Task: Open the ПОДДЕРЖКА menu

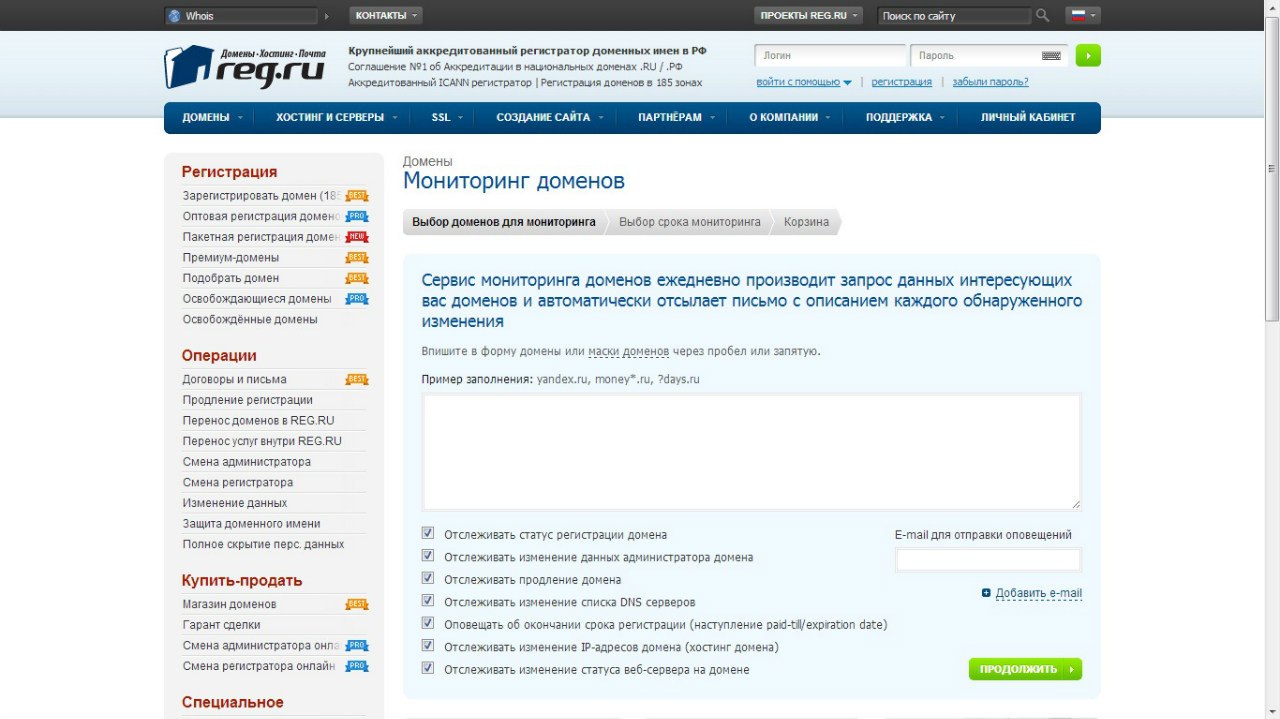Action: (905, 117)
